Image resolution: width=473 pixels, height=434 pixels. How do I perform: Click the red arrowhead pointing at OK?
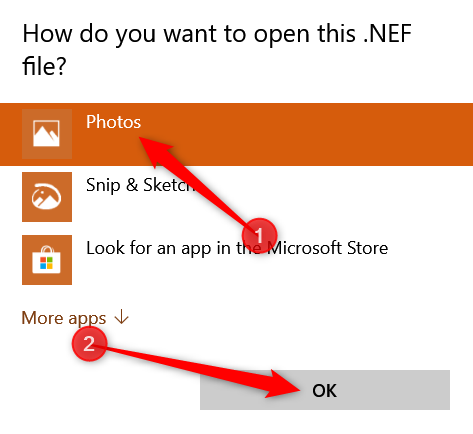[283, 385]
